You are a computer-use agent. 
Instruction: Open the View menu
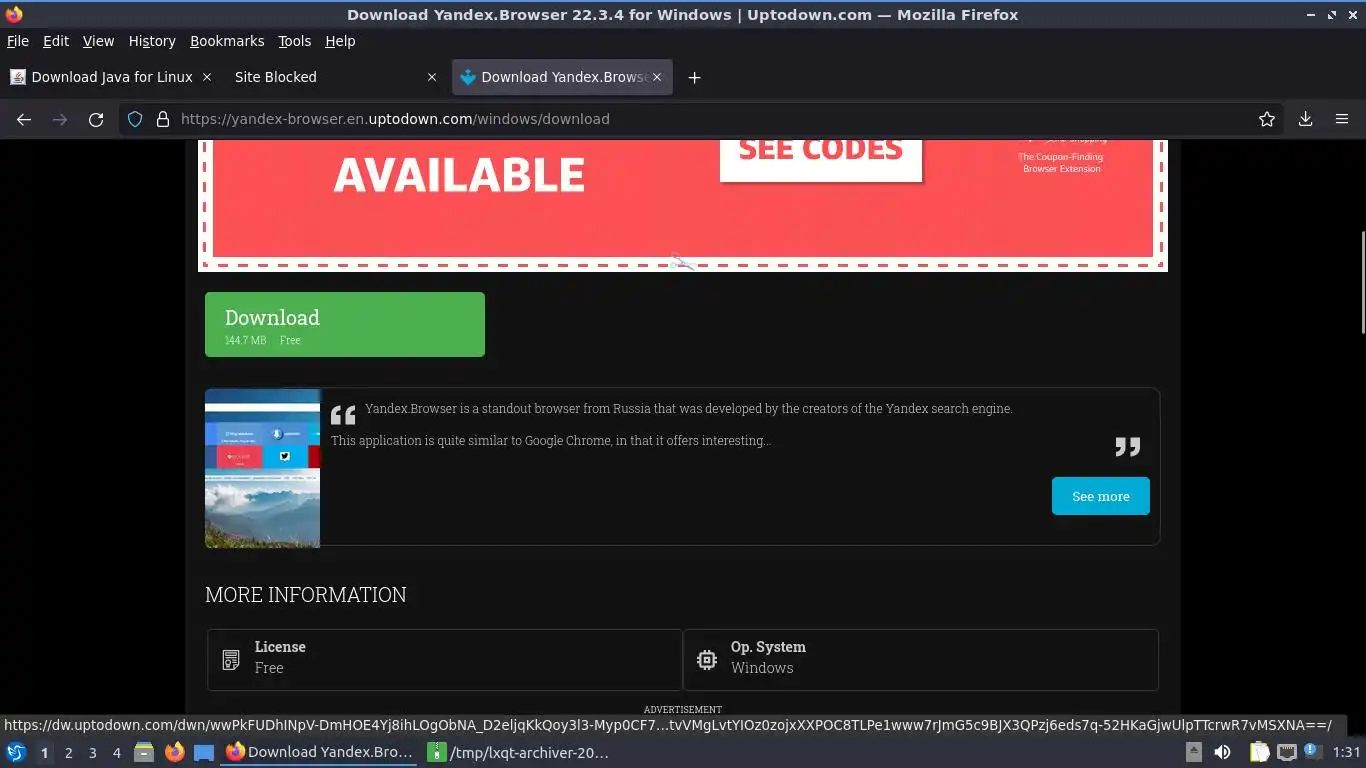pos(98,41)
